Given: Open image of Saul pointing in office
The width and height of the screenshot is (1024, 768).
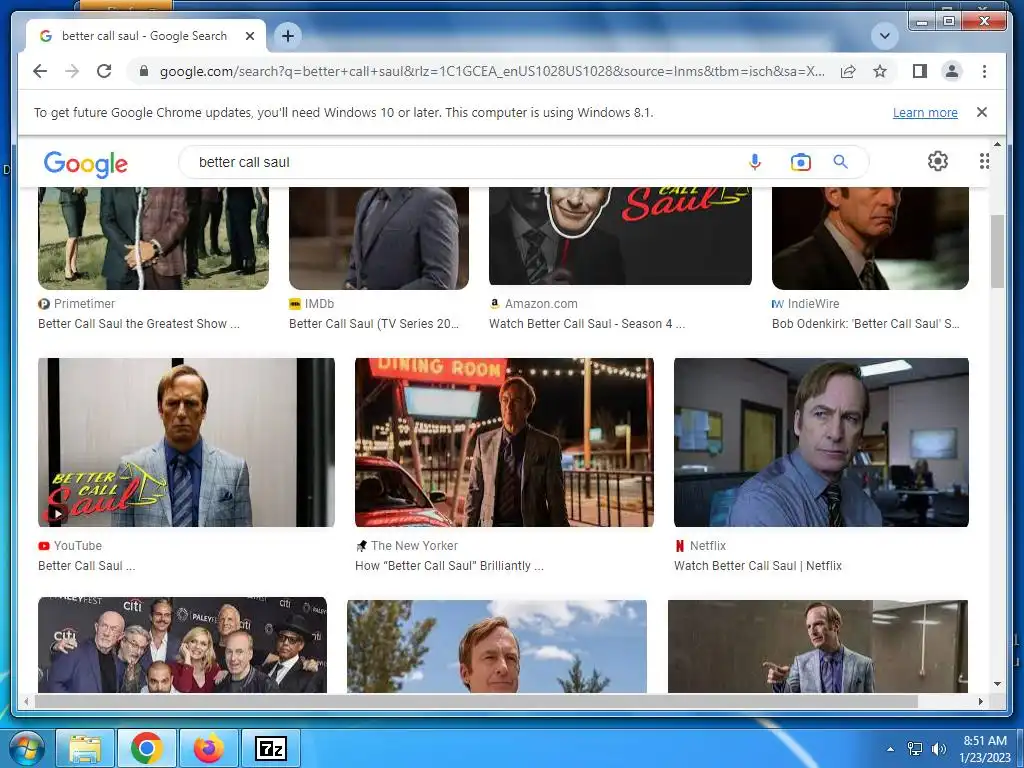Looking at the screenshot, I should pos(818,647).
